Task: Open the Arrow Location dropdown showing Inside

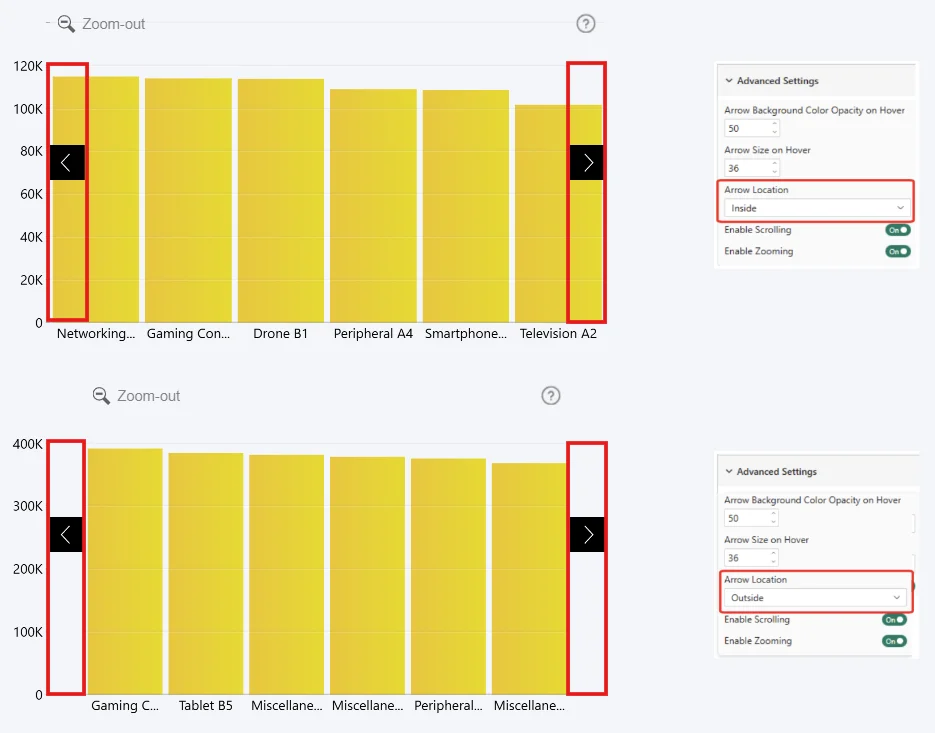Action: [x=817, y=208]
